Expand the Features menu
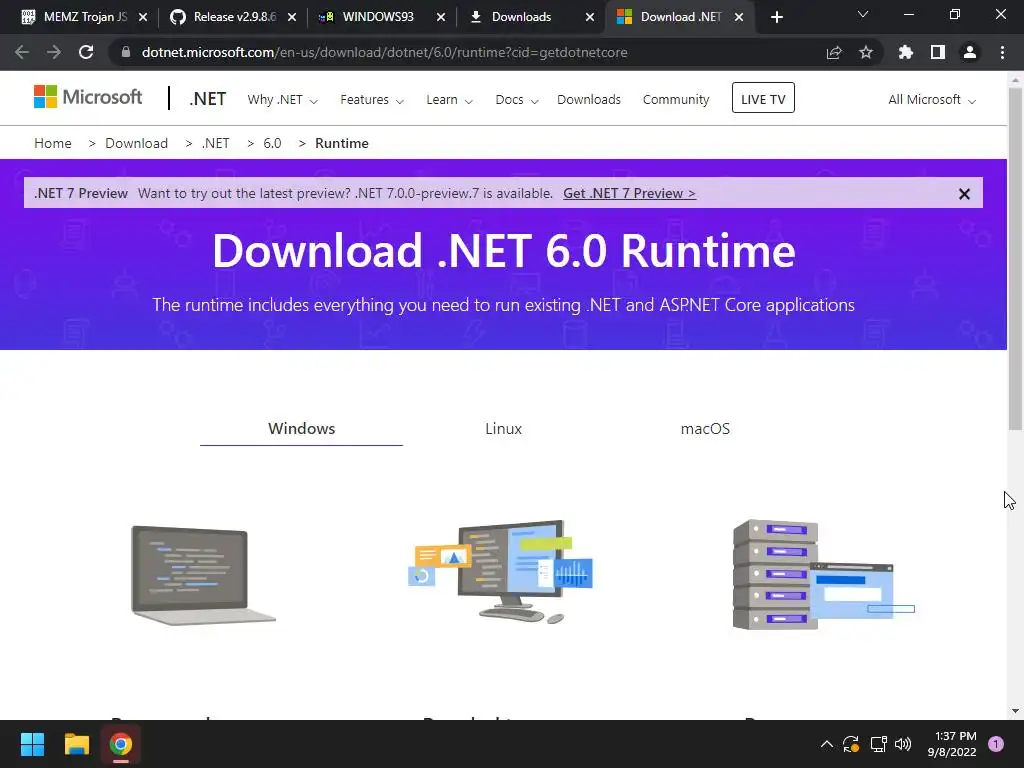Screen dimensions: 1024x768 click(372, 100)
